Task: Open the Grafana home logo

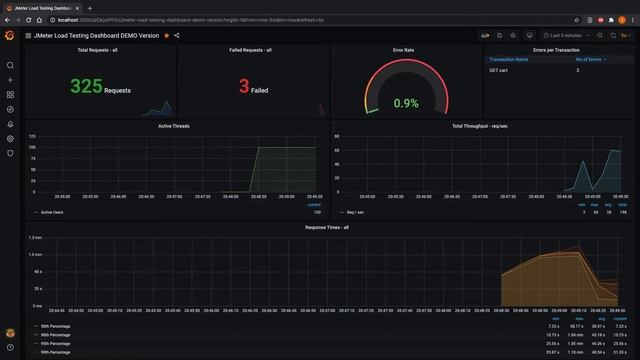Action: click(x=10, y=36)
